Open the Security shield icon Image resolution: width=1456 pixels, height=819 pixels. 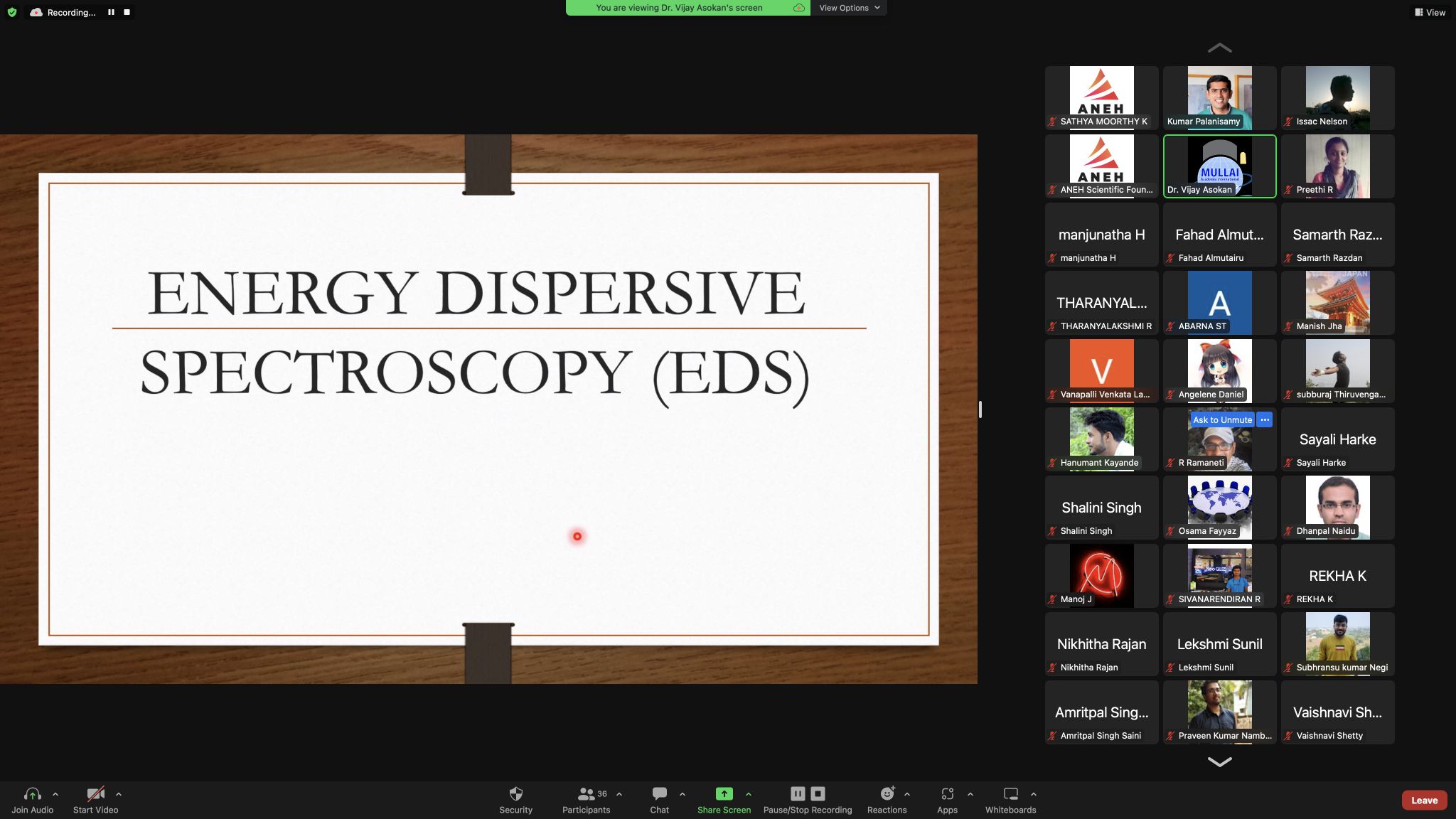point(515,794)
